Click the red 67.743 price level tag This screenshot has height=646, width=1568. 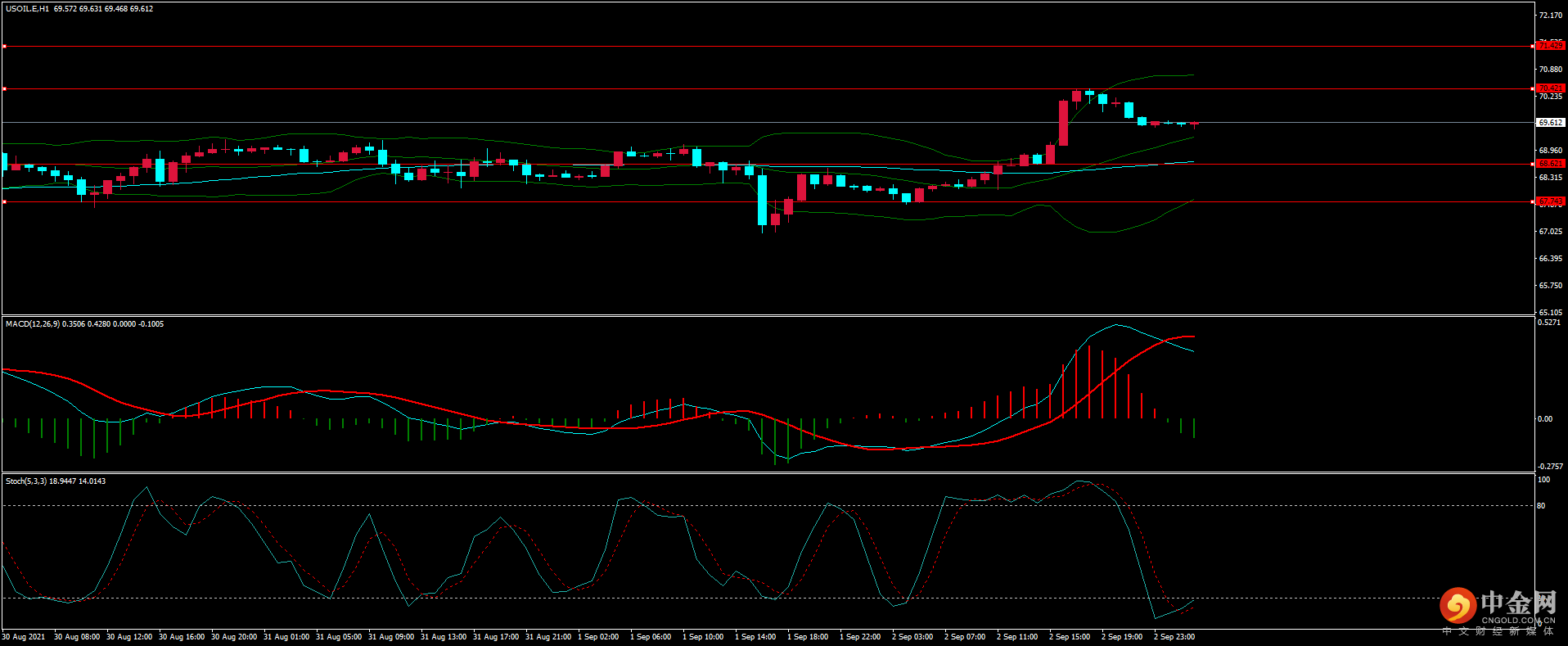click(x=1550, y=201)
